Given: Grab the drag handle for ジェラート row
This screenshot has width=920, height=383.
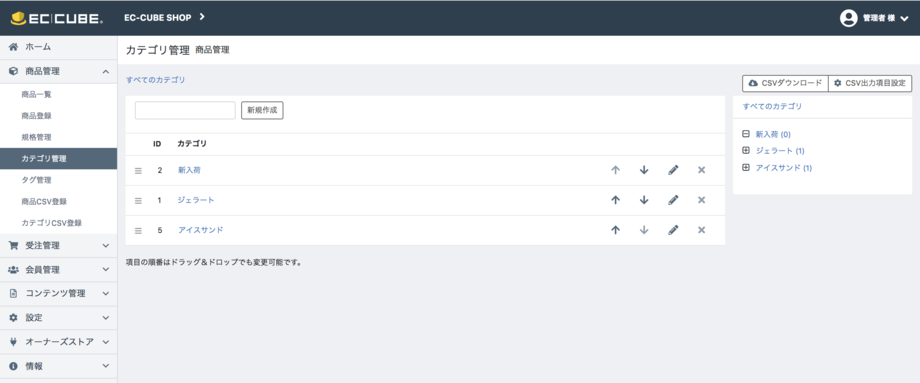Looking at the screenshot, I should 138,201.
